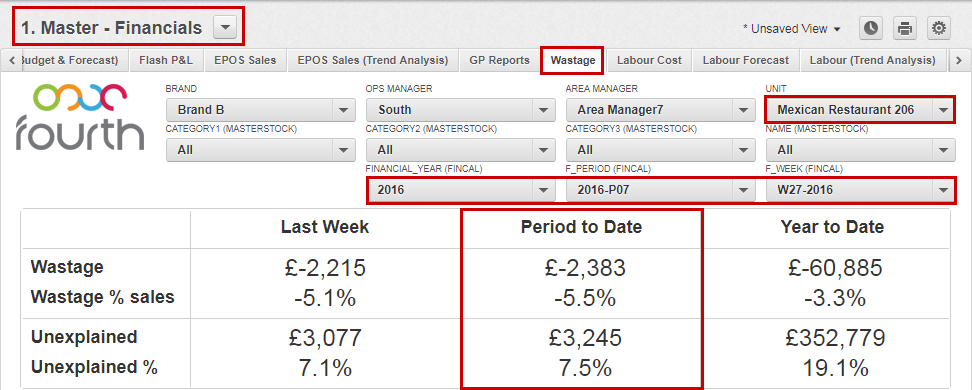The width and height of the screenshot is (972, 390).
Task: Open the Brand B dropdown
Action: [x=261, y=110]
